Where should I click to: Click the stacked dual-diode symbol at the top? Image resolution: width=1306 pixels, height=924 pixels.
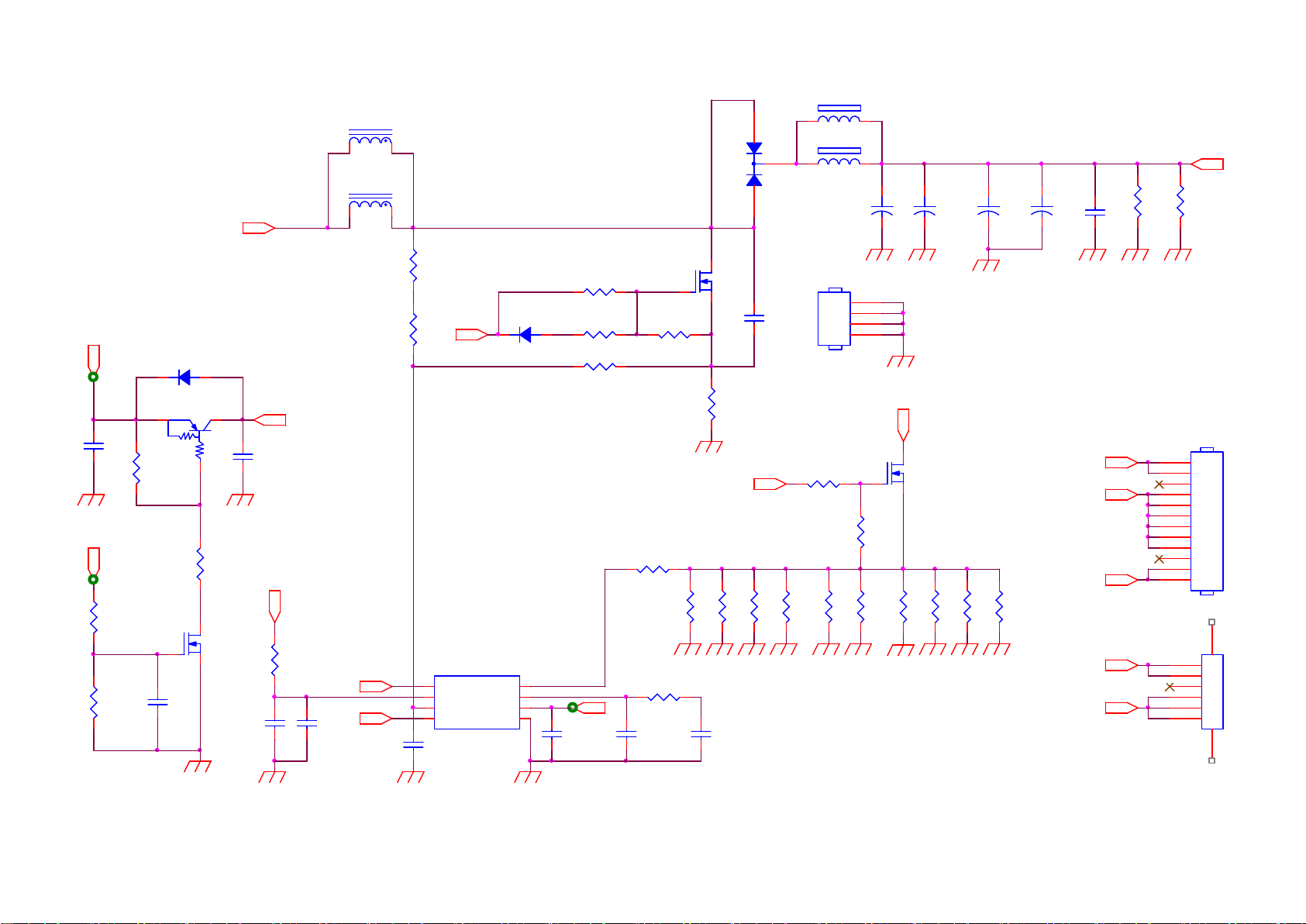tap(754, 164)
